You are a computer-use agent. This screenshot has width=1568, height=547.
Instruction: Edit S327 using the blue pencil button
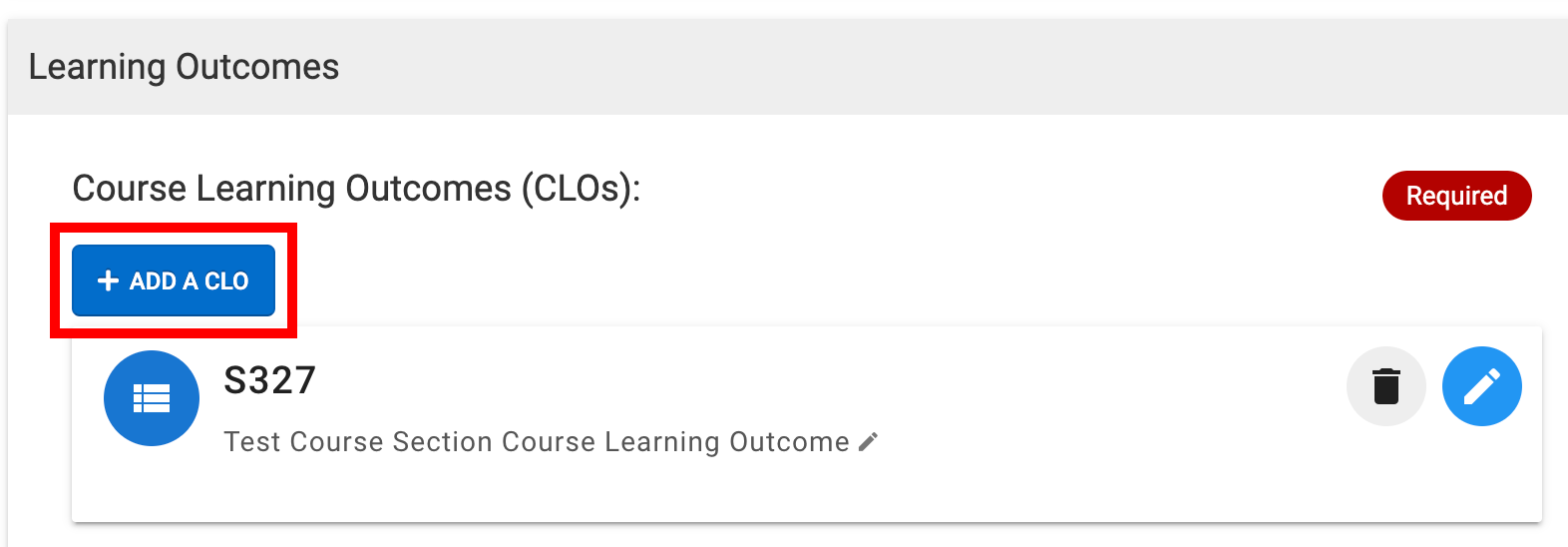1481,386
